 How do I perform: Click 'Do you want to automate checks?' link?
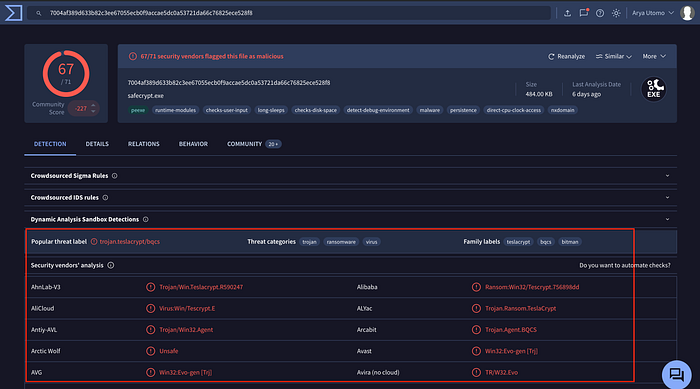click(625, 265)
